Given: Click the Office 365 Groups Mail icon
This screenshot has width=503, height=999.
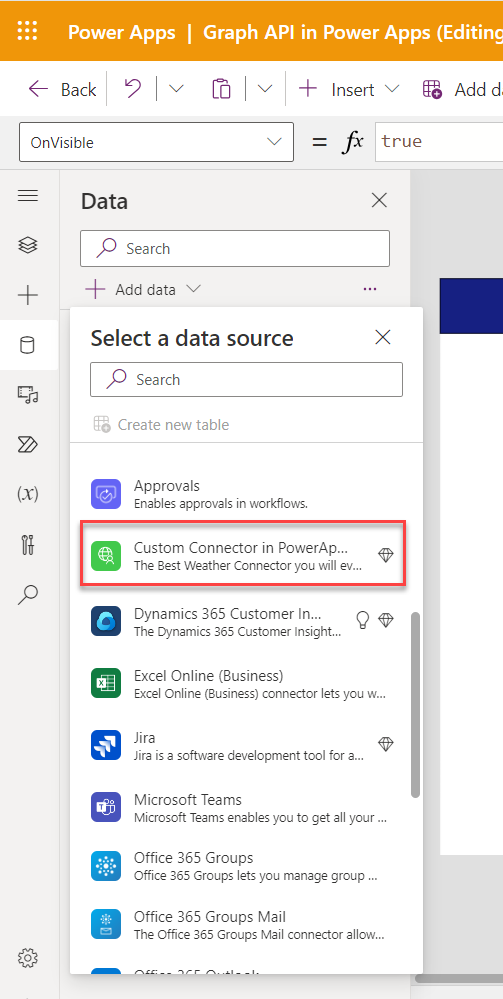Looking at the screenshot, I should (106, 925).
